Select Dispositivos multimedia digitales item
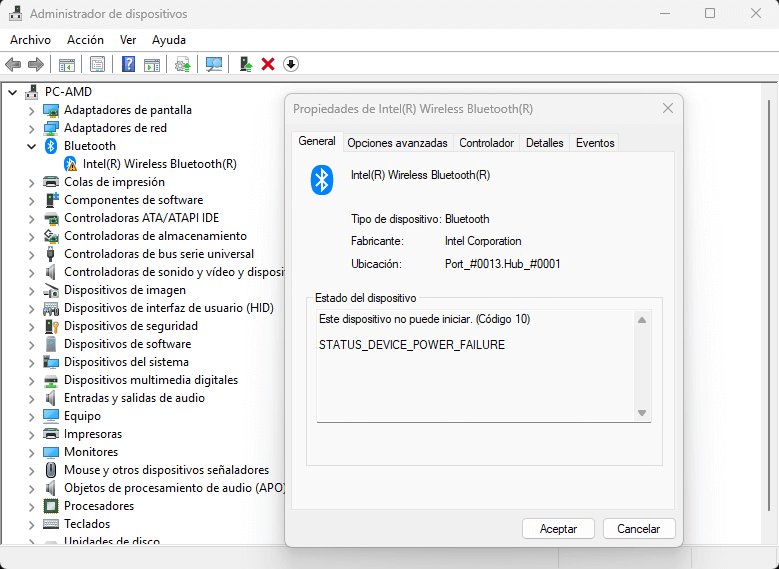779x569 pixels. point(151,380)
